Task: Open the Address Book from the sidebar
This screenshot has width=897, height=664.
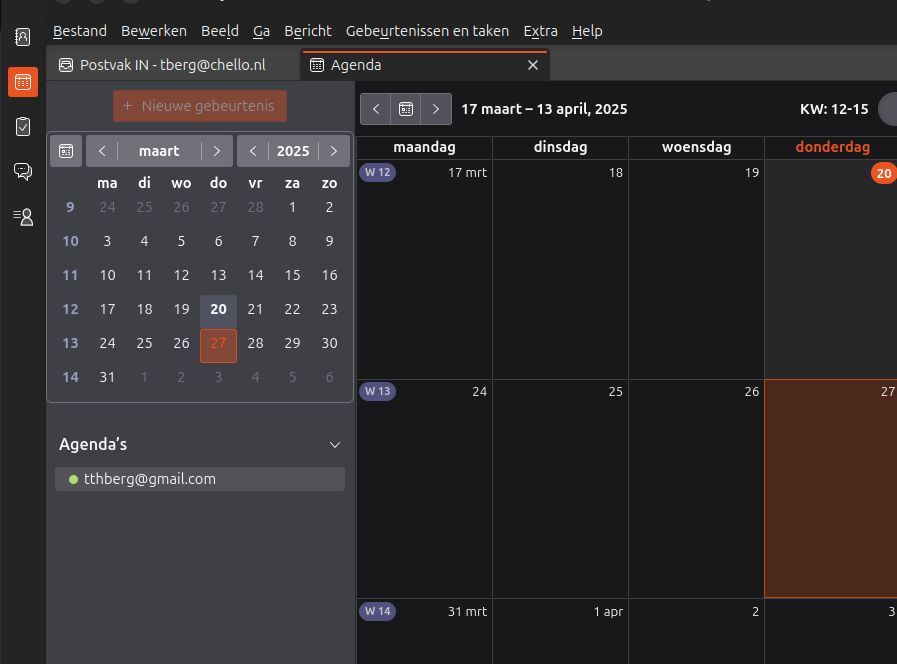Action: tap(22, 38)
